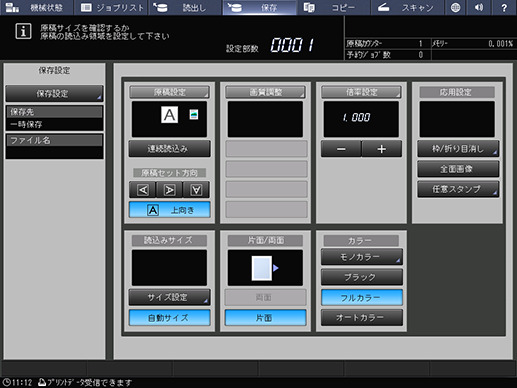Image resolution: width=517 pixels, height=388 pixels.
Task: Open the 保存設定 dropdown button
Action: 54,94
